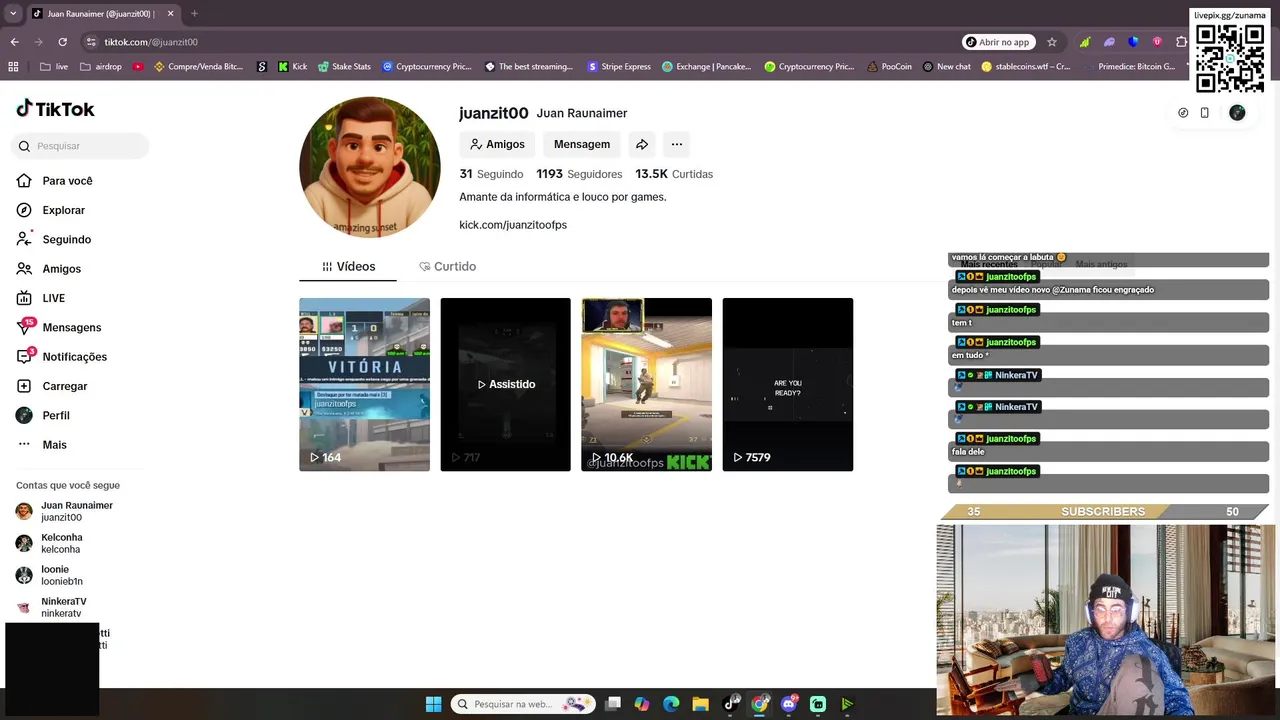Open New chat bookmark
This screenshot has width=1280, height=720.
pyautogui.click(x=946, y=67)
